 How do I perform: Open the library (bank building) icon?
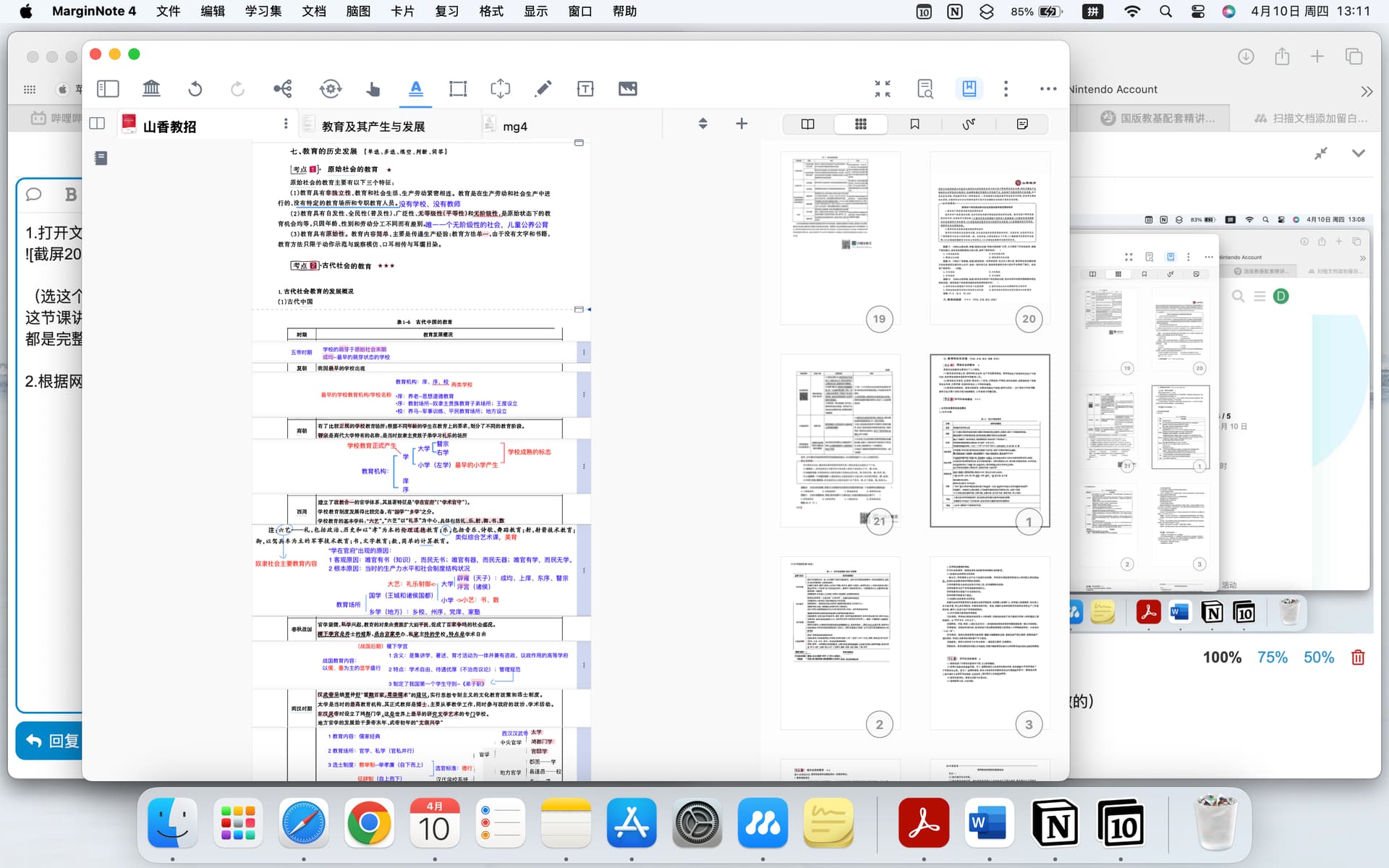click(x=151, y=88)
